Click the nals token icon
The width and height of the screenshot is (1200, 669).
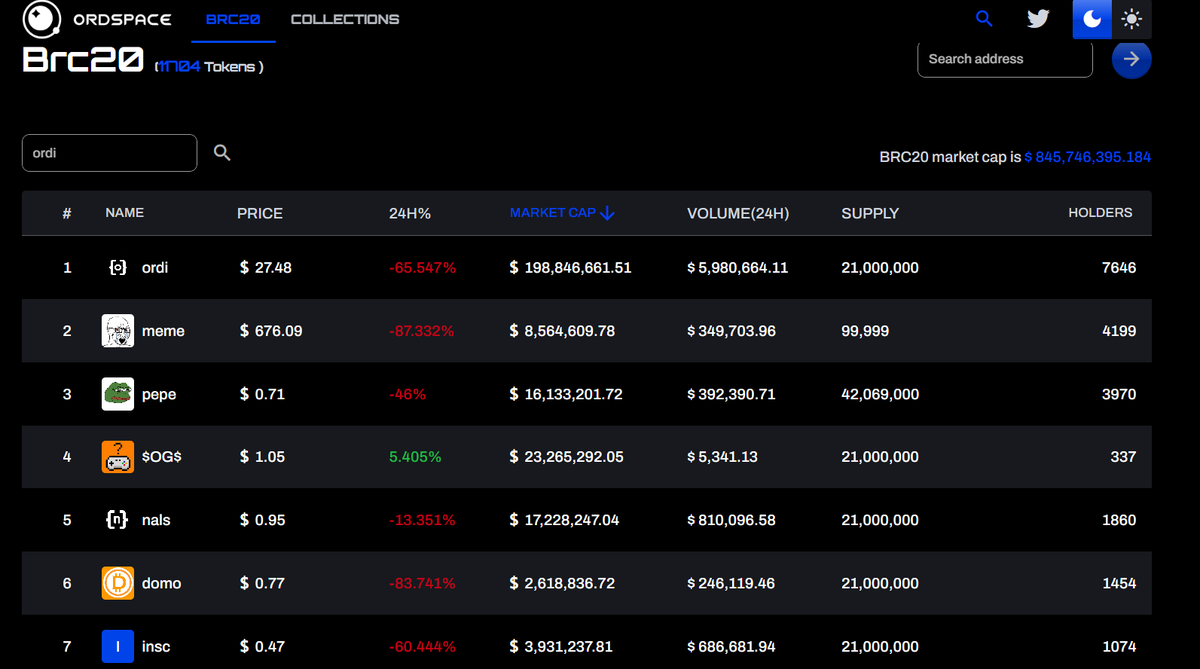click(x=118, y=520)
